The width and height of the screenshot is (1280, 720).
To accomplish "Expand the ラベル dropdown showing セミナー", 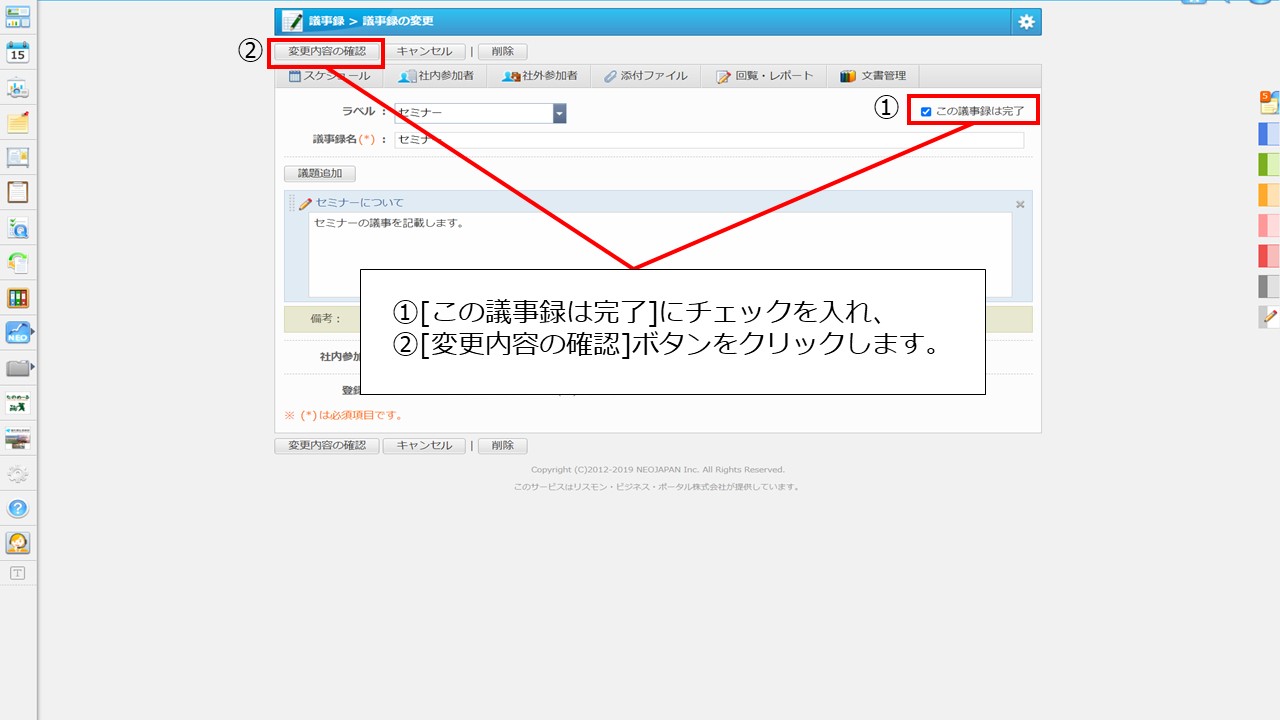I will point(560,113).
